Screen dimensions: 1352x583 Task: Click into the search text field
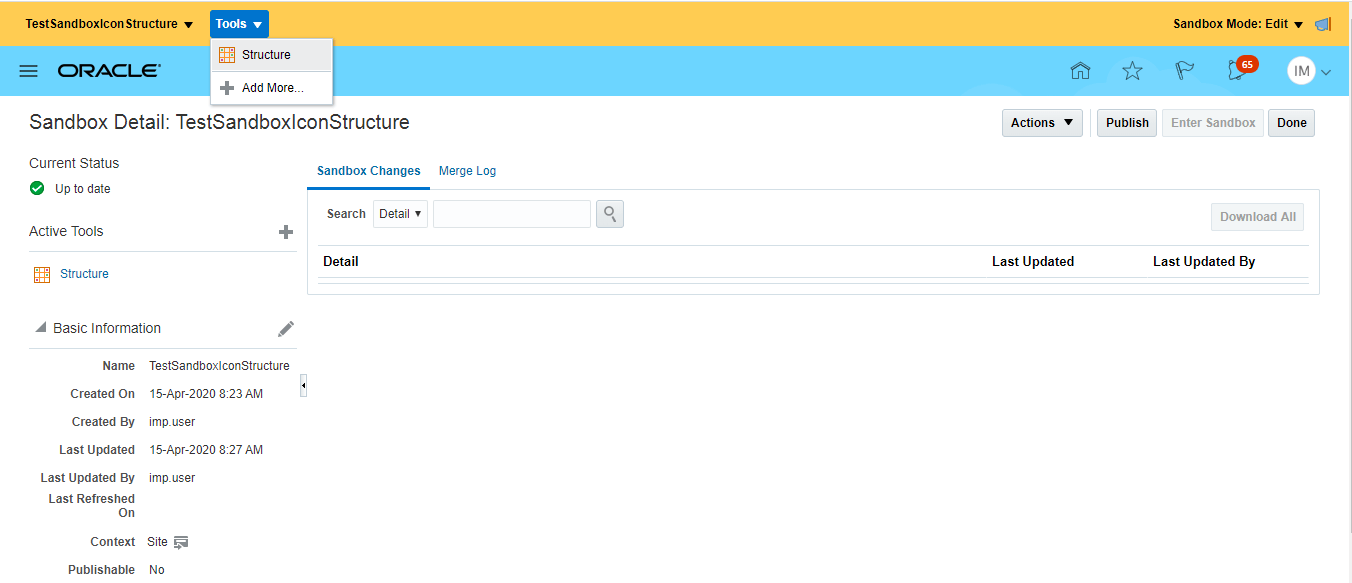(511, 214)
